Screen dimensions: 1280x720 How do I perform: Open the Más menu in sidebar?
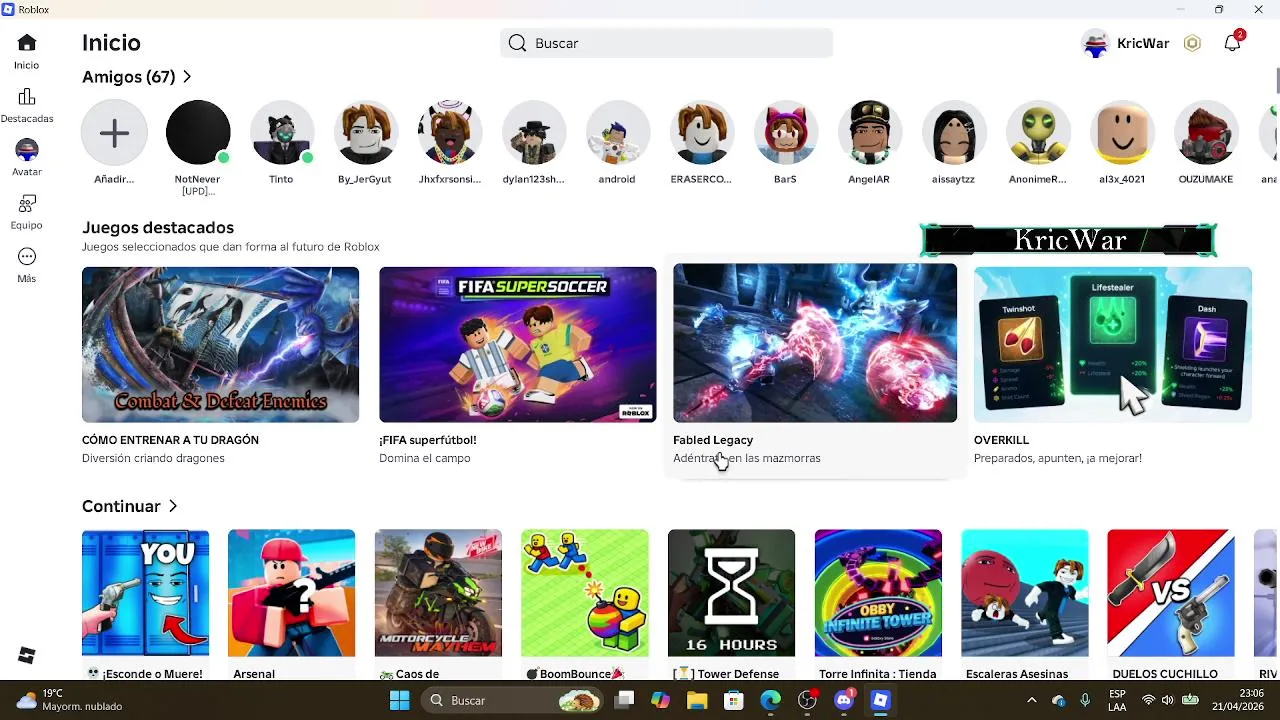tap(27, 265)
